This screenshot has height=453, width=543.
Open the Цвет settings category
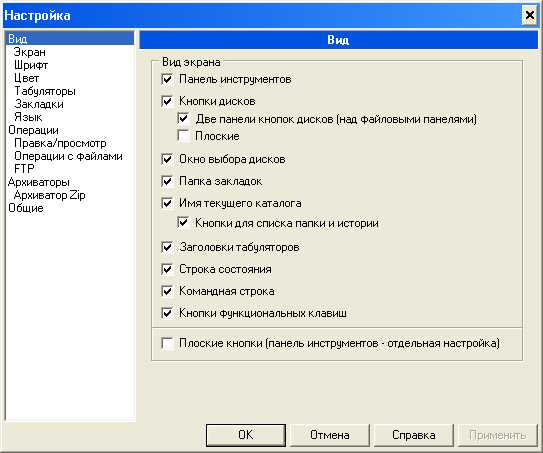[x=26, y=78]
